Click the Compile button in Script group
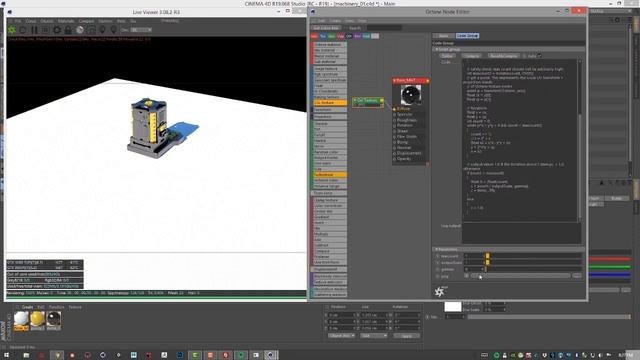The width and height of the screenshot is (640, 360). click(x=471, y=56)
